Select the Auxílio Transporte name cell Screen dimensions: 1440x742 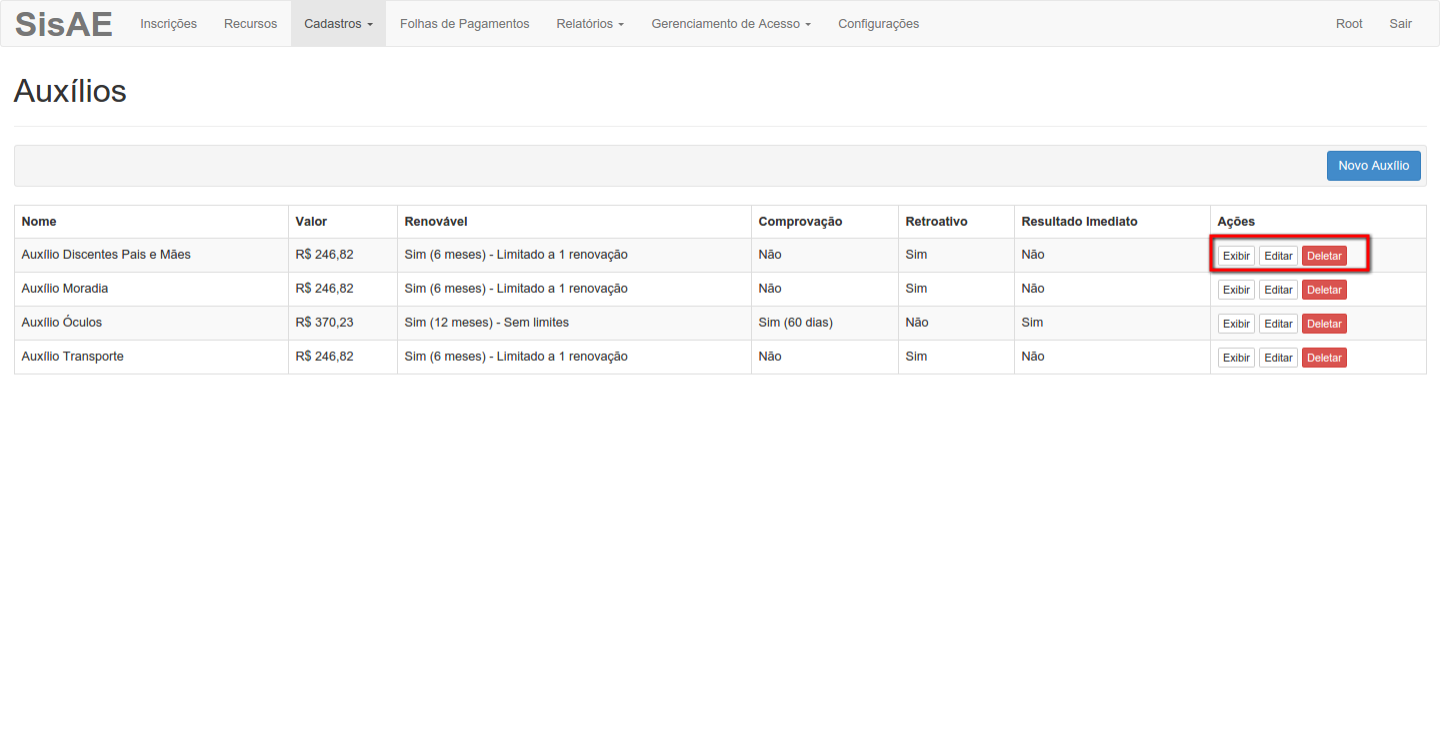point(151,357)
